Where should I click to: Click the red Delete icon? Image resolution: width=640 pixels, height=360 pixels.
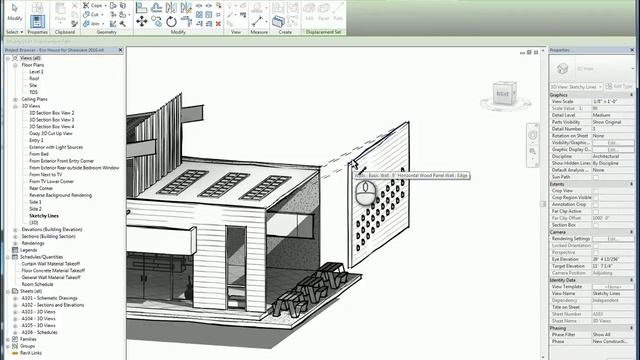coord(218,24)
